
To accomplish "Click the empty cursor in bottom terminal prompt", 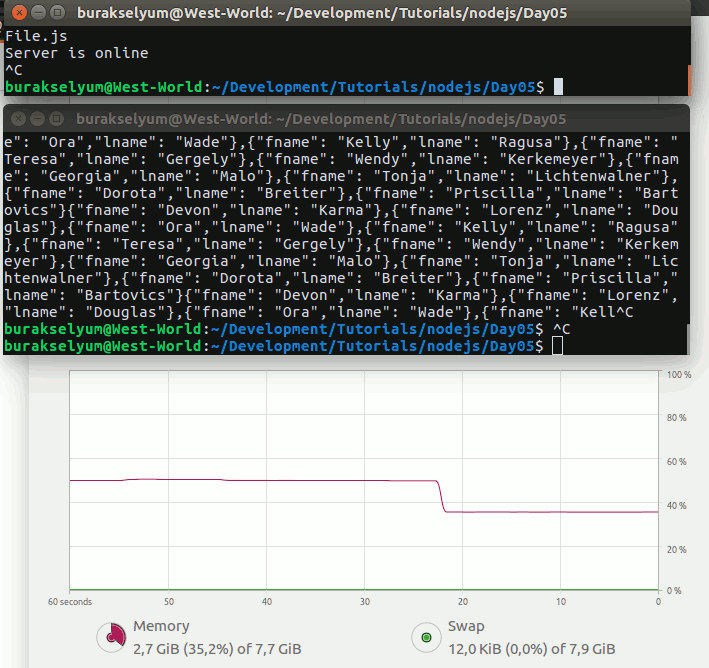I will (558, 345).
